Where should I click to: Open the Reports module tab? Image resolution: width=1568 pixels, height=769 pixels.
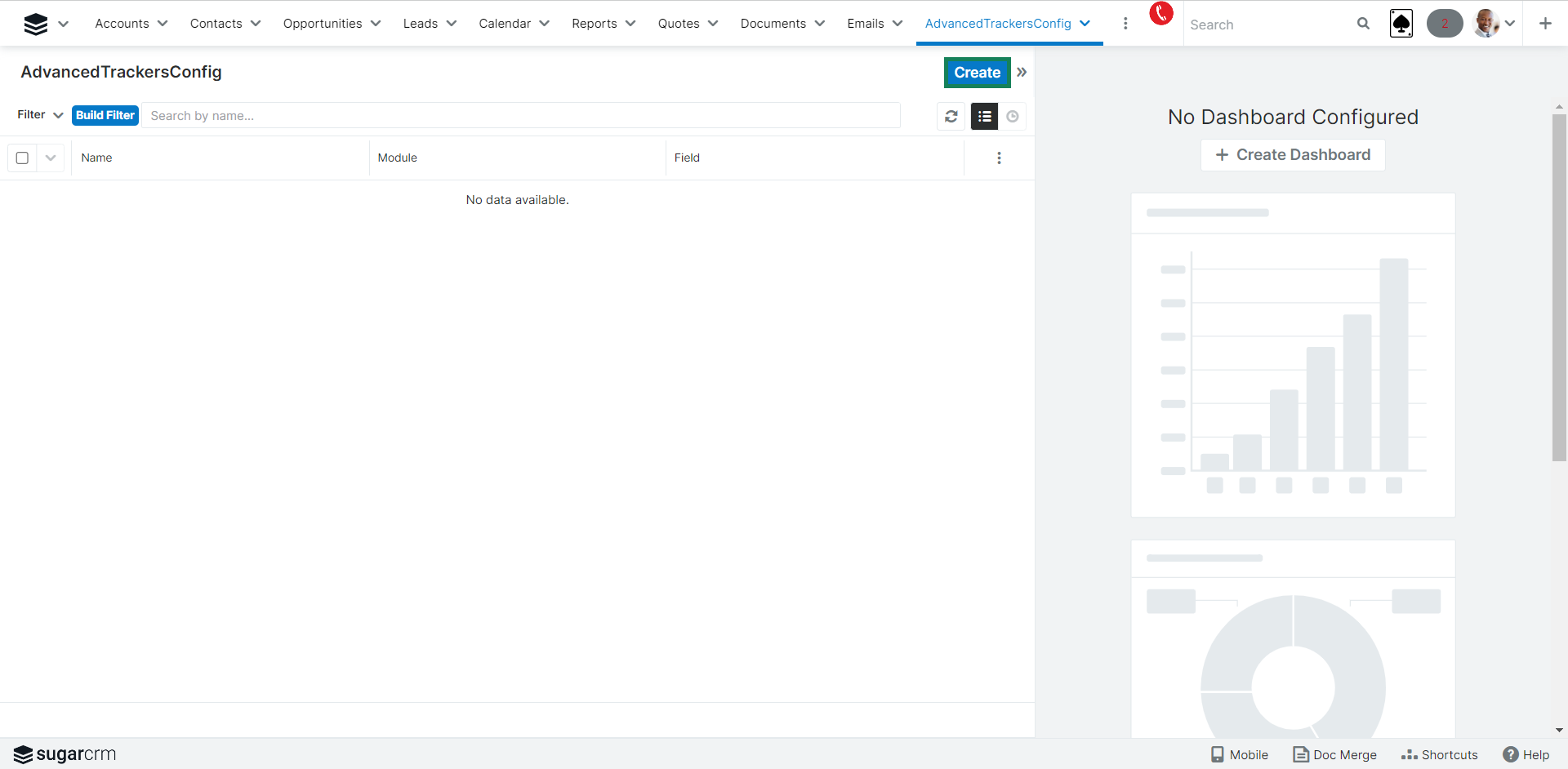(x=594, y=24)
